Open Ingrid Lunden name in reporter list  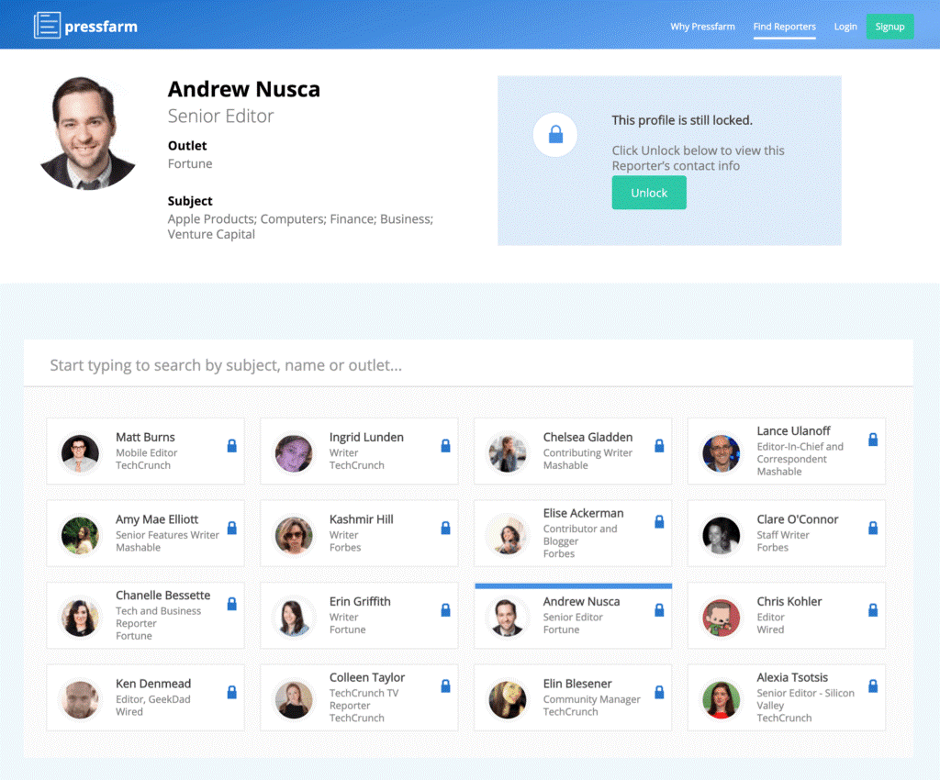[x=366, y=437]
